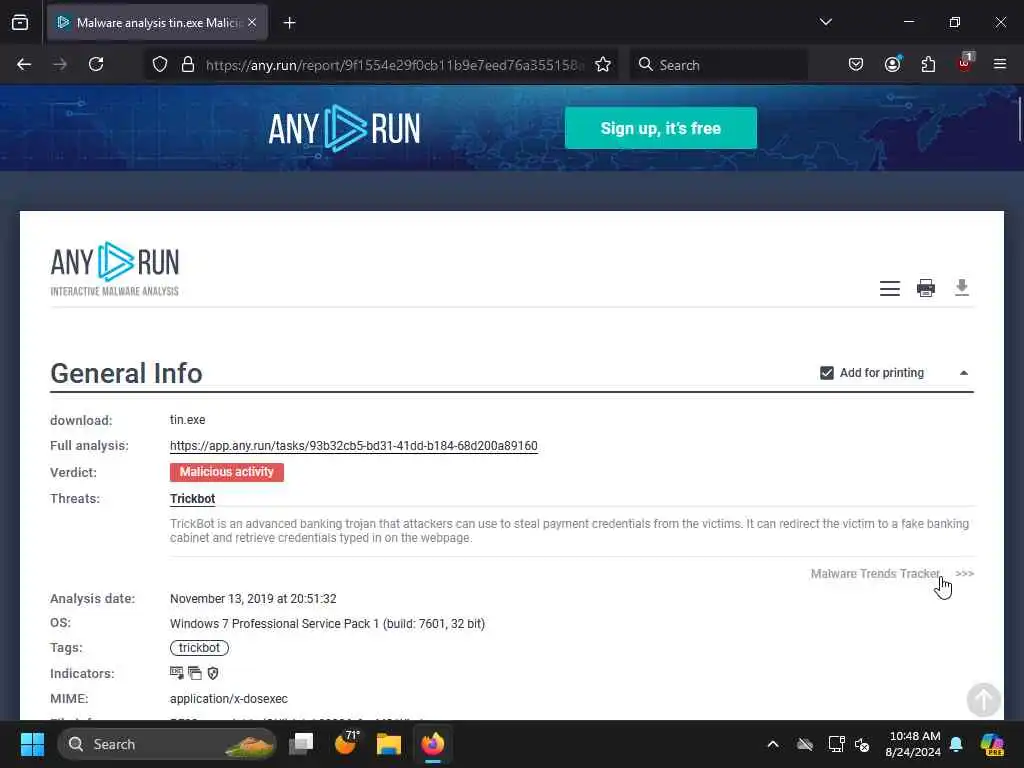1024x768 pixels.
Task: Click the taskbar Search box
Action: (167, 744)
